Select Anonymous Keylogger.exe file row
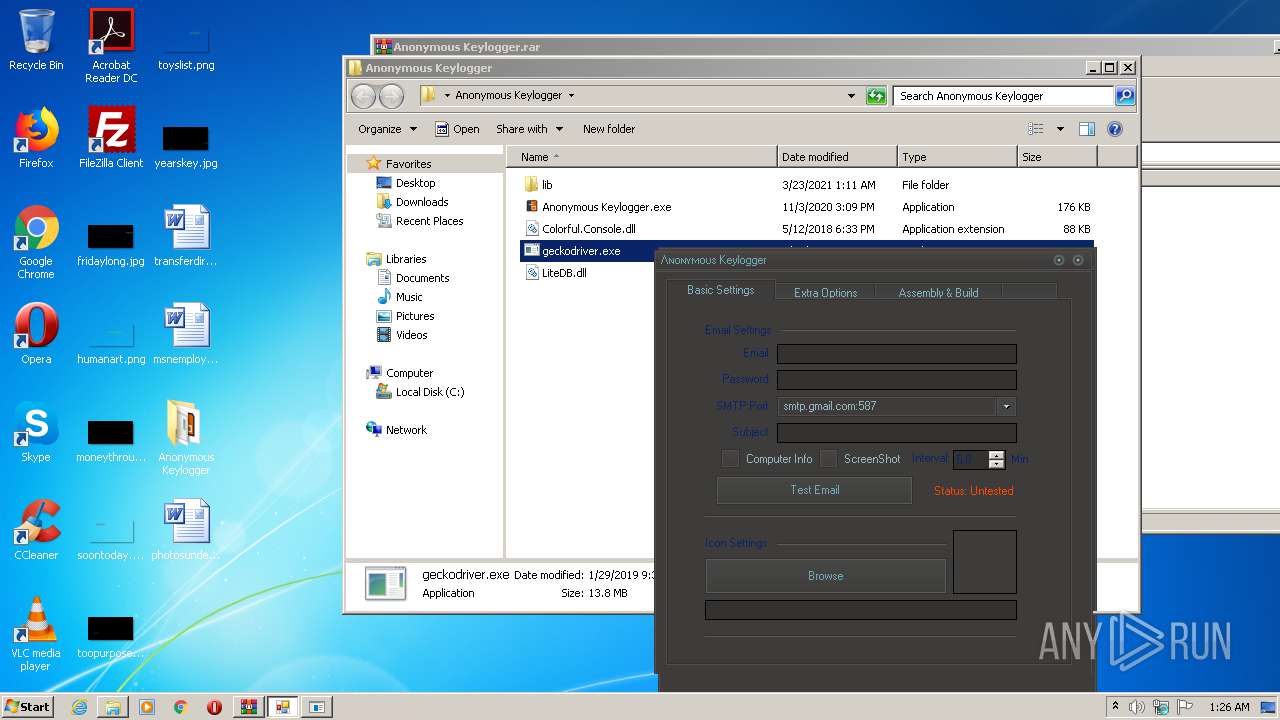Viewport: 1280px width, 720px height. pyautogui.click(x=808, y=207)
